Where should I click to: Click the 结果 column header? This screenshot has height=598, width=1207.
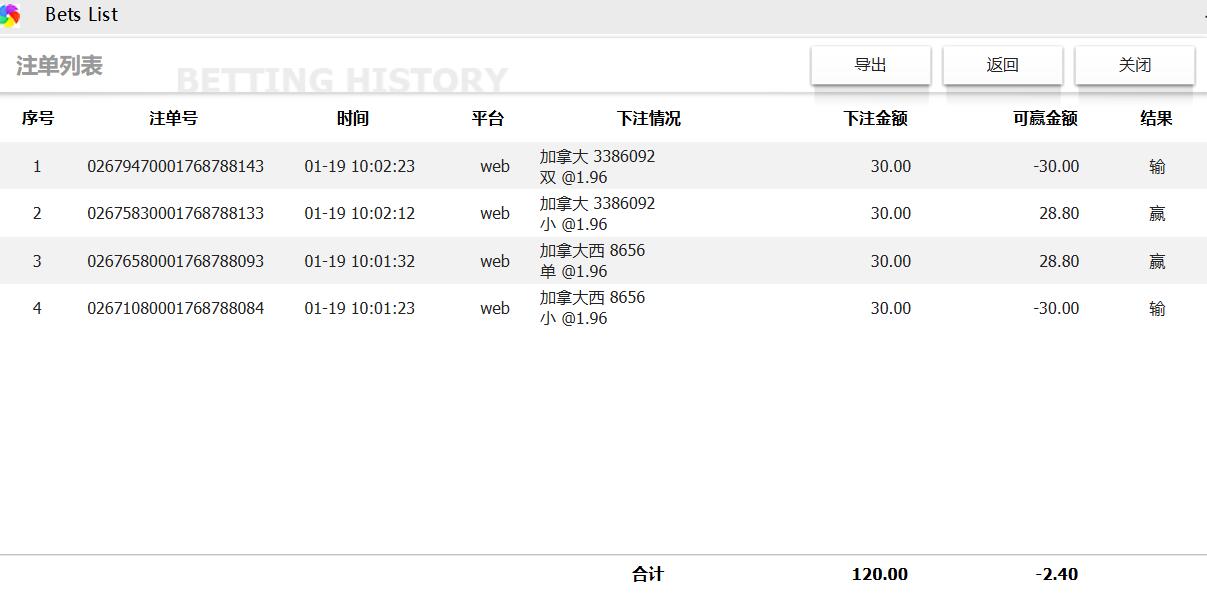click(x=1156, y=118)
